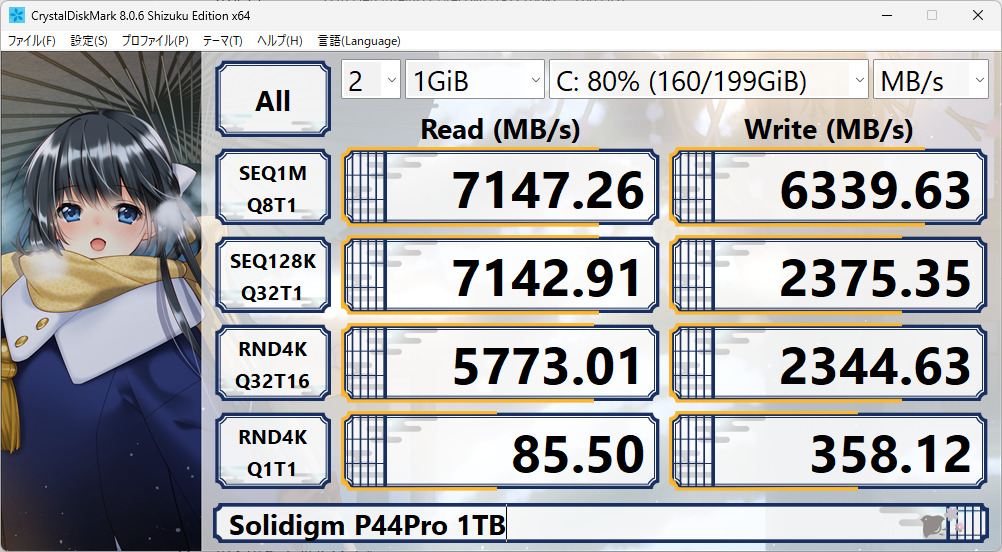Click the SEQ1M read result 7147.26

500,190
